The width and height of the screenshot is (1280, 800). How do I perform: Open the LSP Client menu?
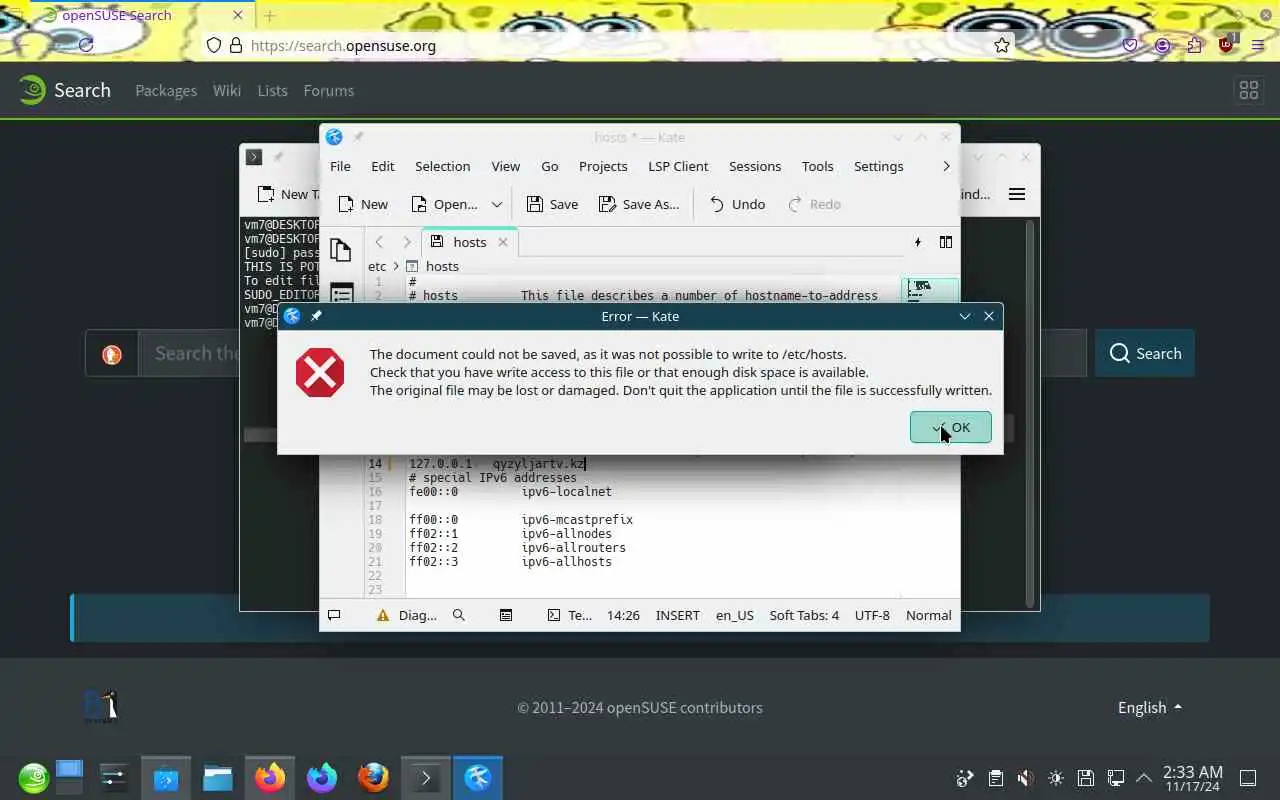point(678,166)
